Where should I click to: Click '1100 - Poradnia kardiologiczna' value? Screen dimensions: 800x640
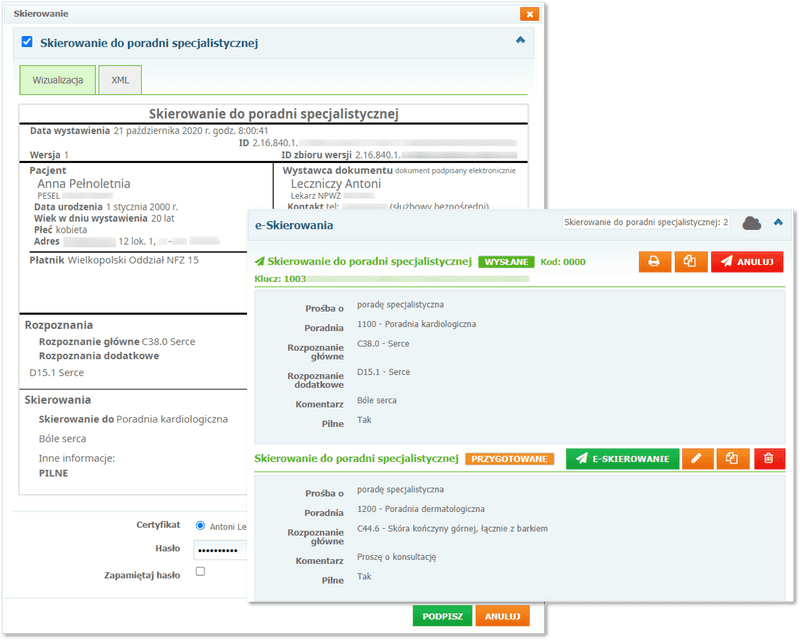[x=416, y=324]
